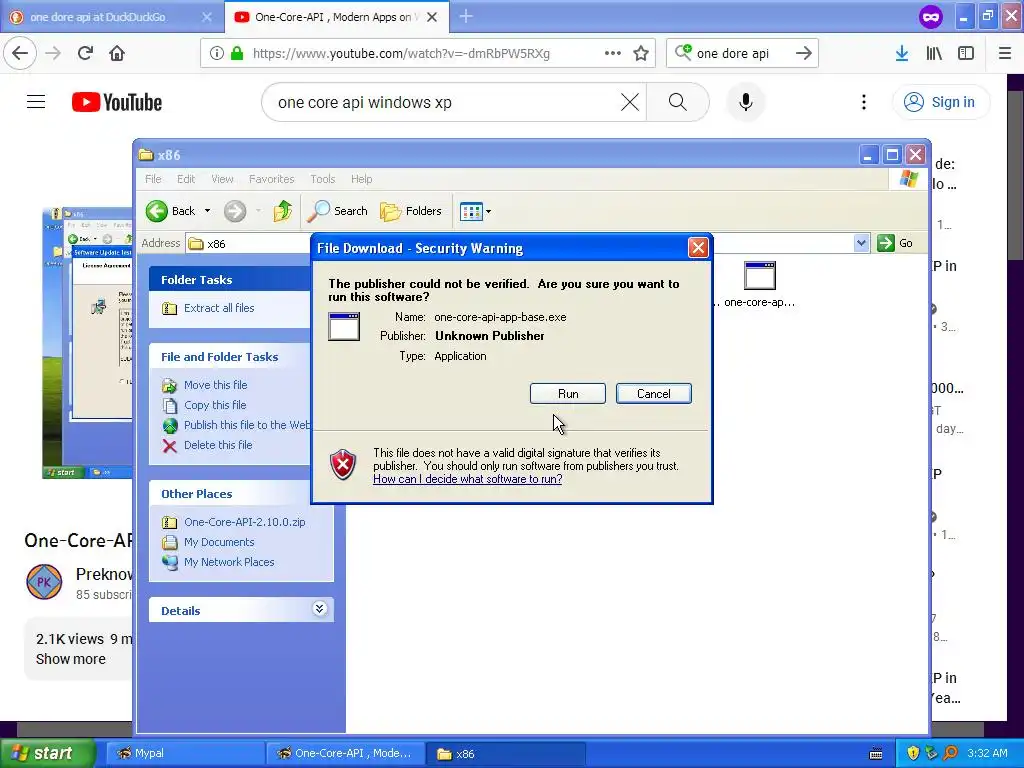Open the File menu in x86 window

tap(153, 179)
